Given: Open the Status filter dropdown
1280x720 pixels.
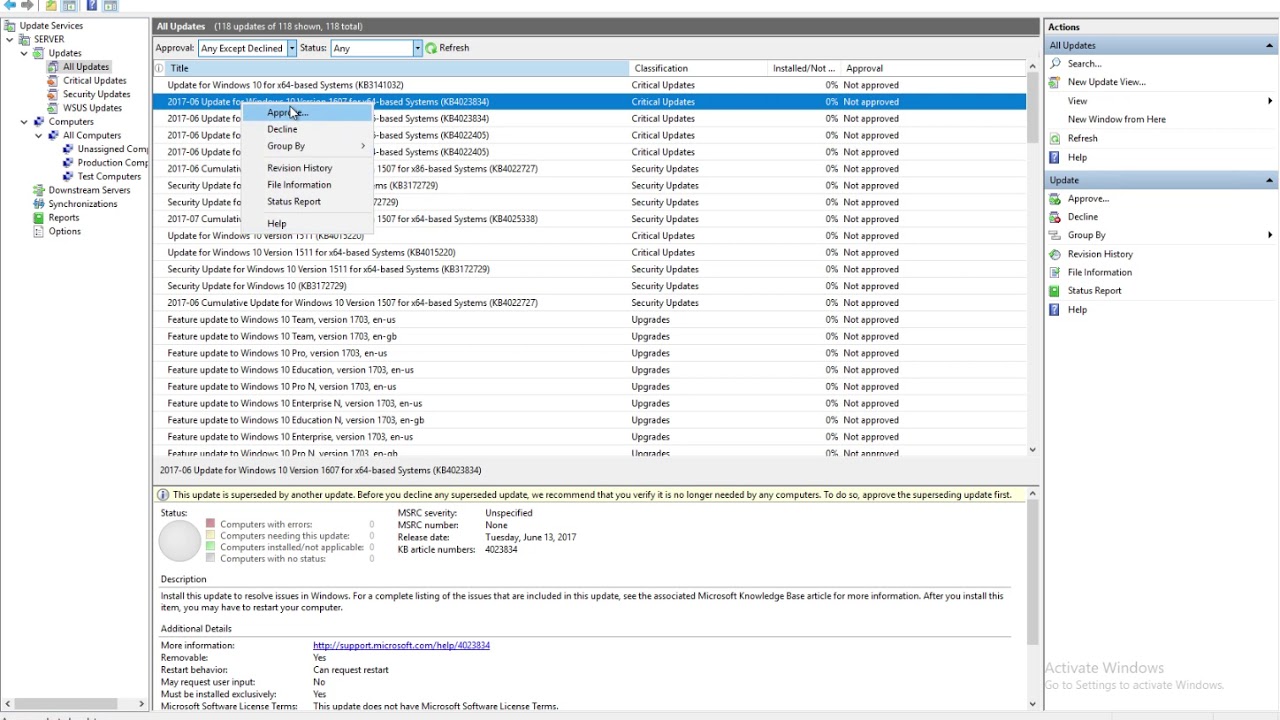Looking at the screenshot, I should click(417, 48).
